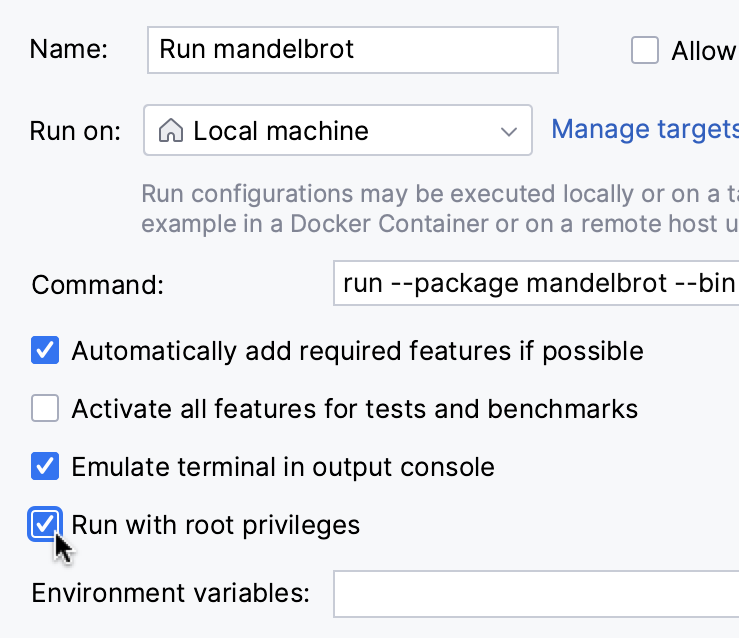Click the 'Activate all features for tests' label
The image size is (739, 638).
tap(354, 409)
